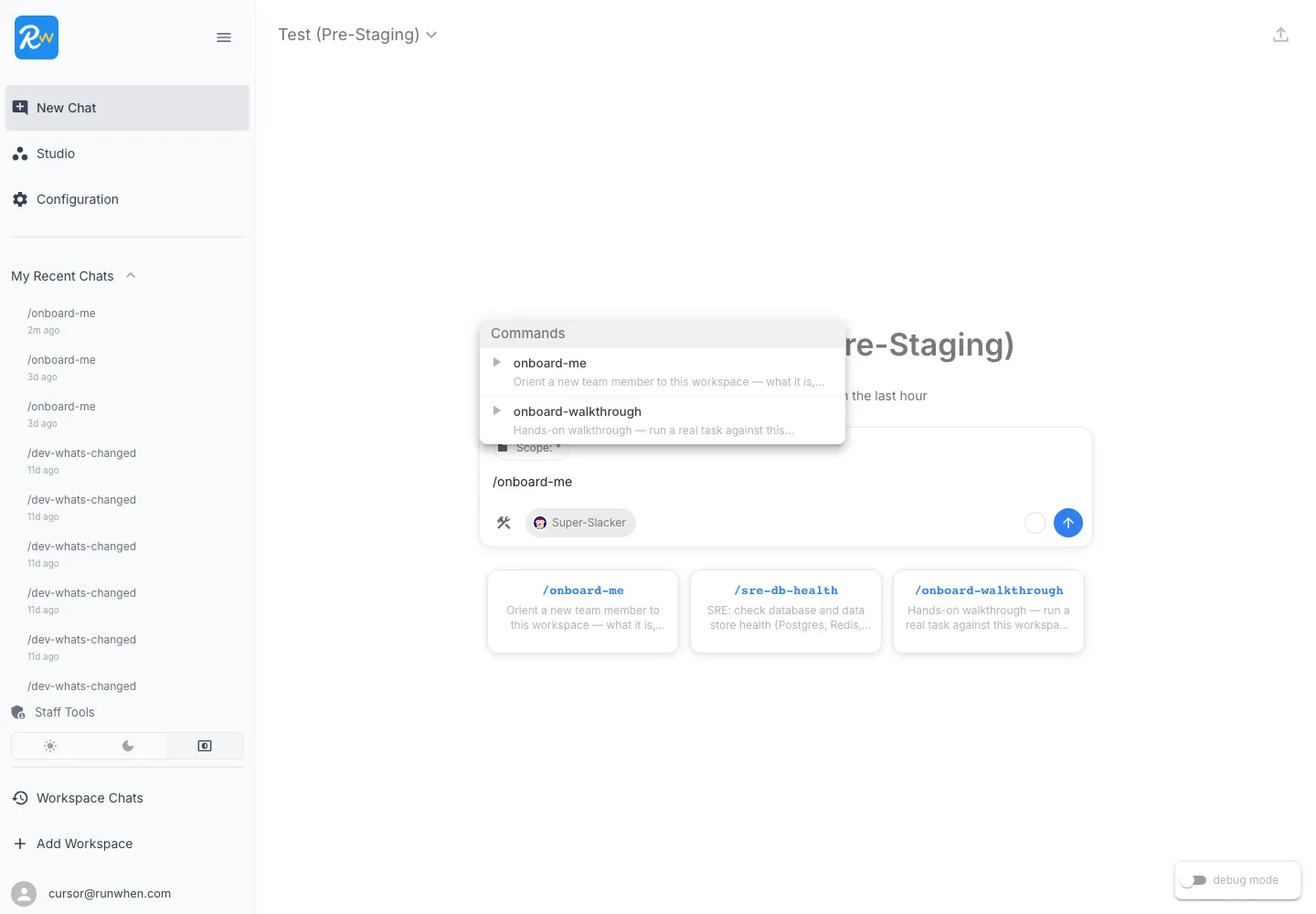Switch to light theme sun icon

pyautogui.click(x=50, y=746)
